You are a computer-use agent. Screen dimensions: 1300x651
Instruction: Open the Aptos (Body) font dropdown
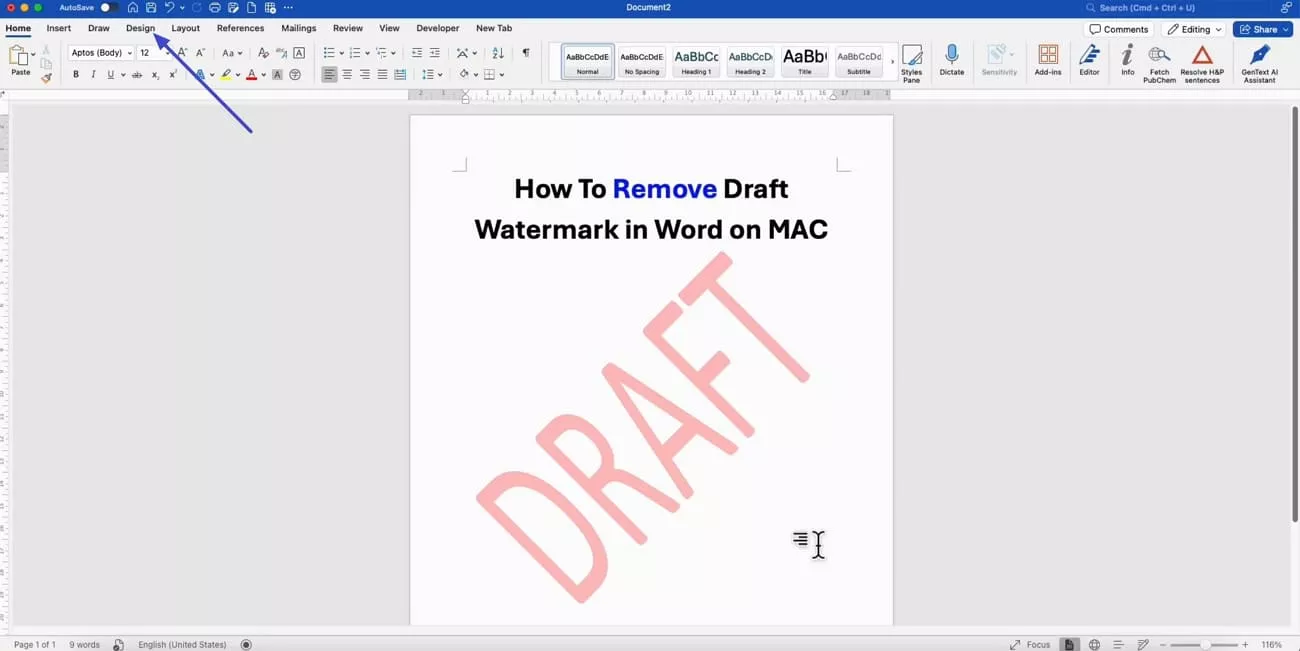(x=99, y=52)
